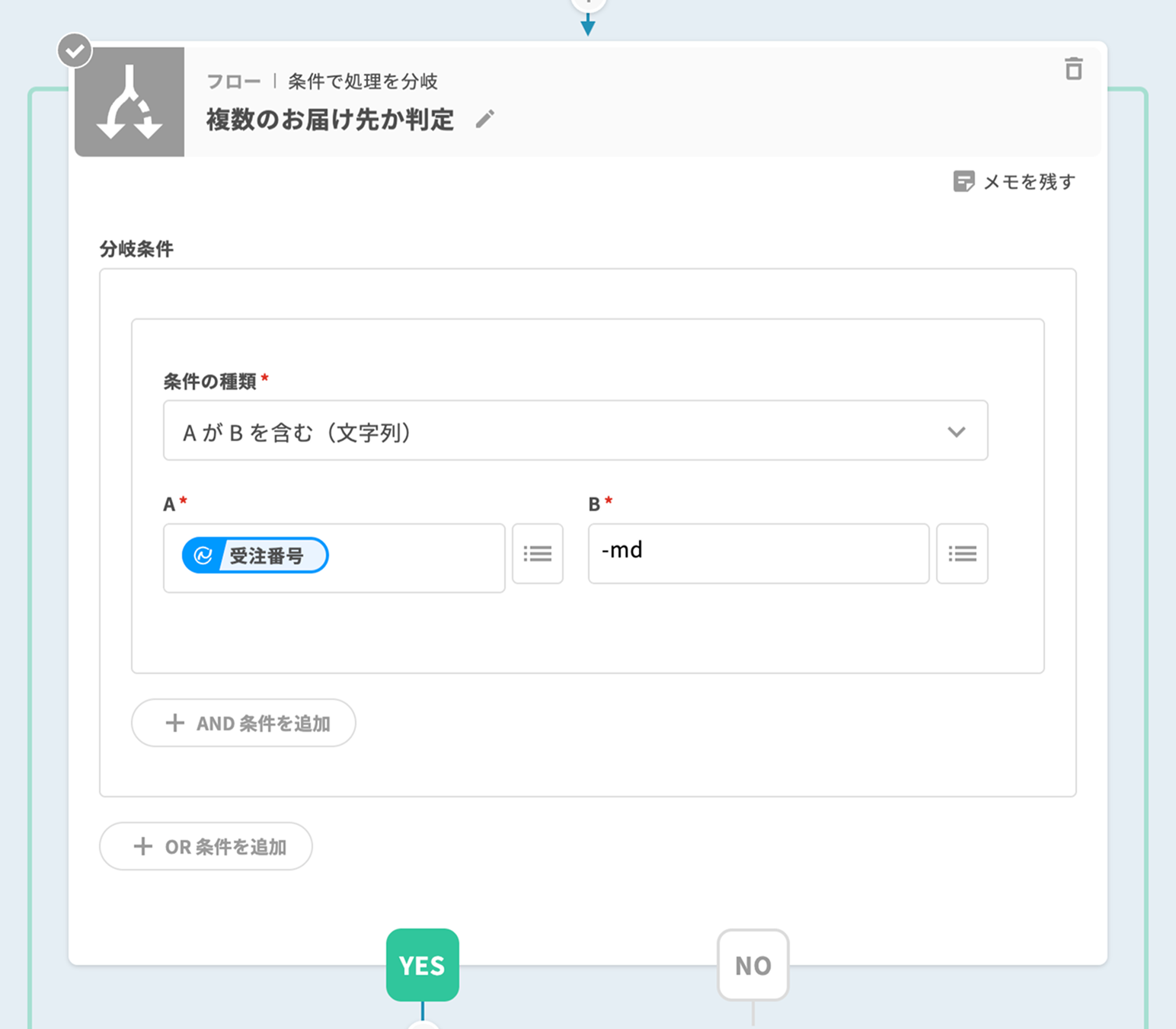Open the variable list for field A
The width and height of the screenshot is (1176, 1029).
point(537,554)
